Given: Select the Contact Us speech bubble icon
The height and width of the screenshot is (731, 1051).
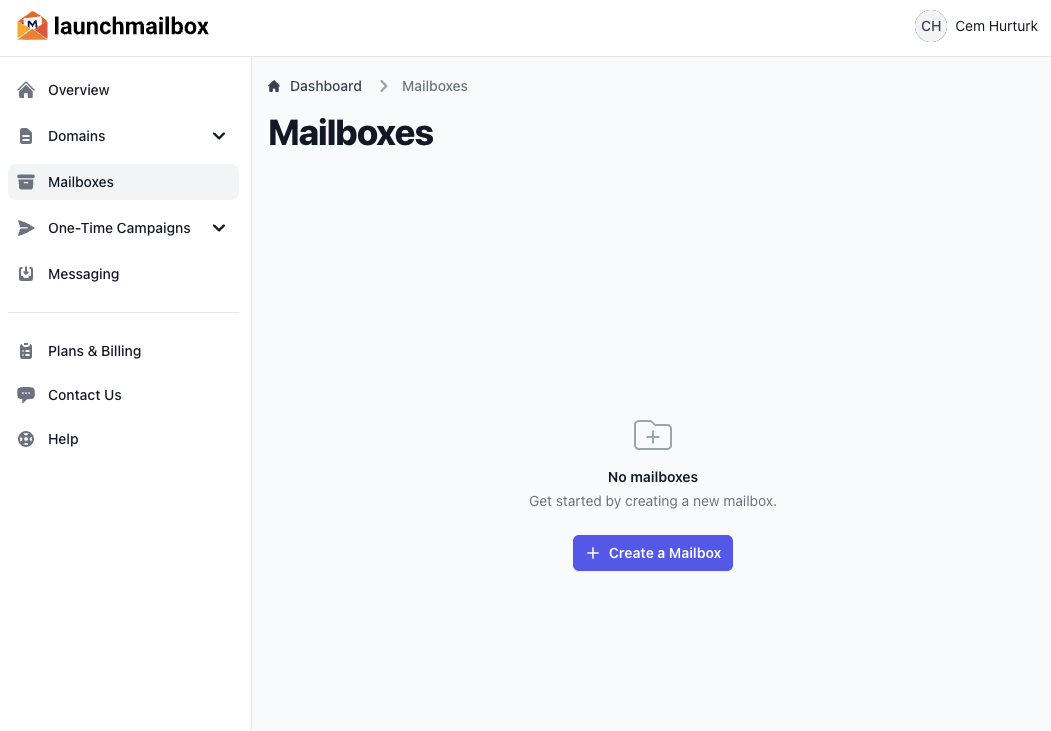Looking at the screenshot, I should (26, 395).
